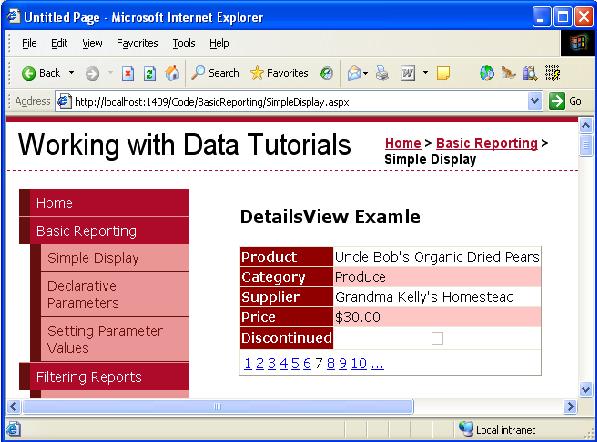Click the Back arrow icon
This screenshot has width=597, height=442.
[29, 73]
